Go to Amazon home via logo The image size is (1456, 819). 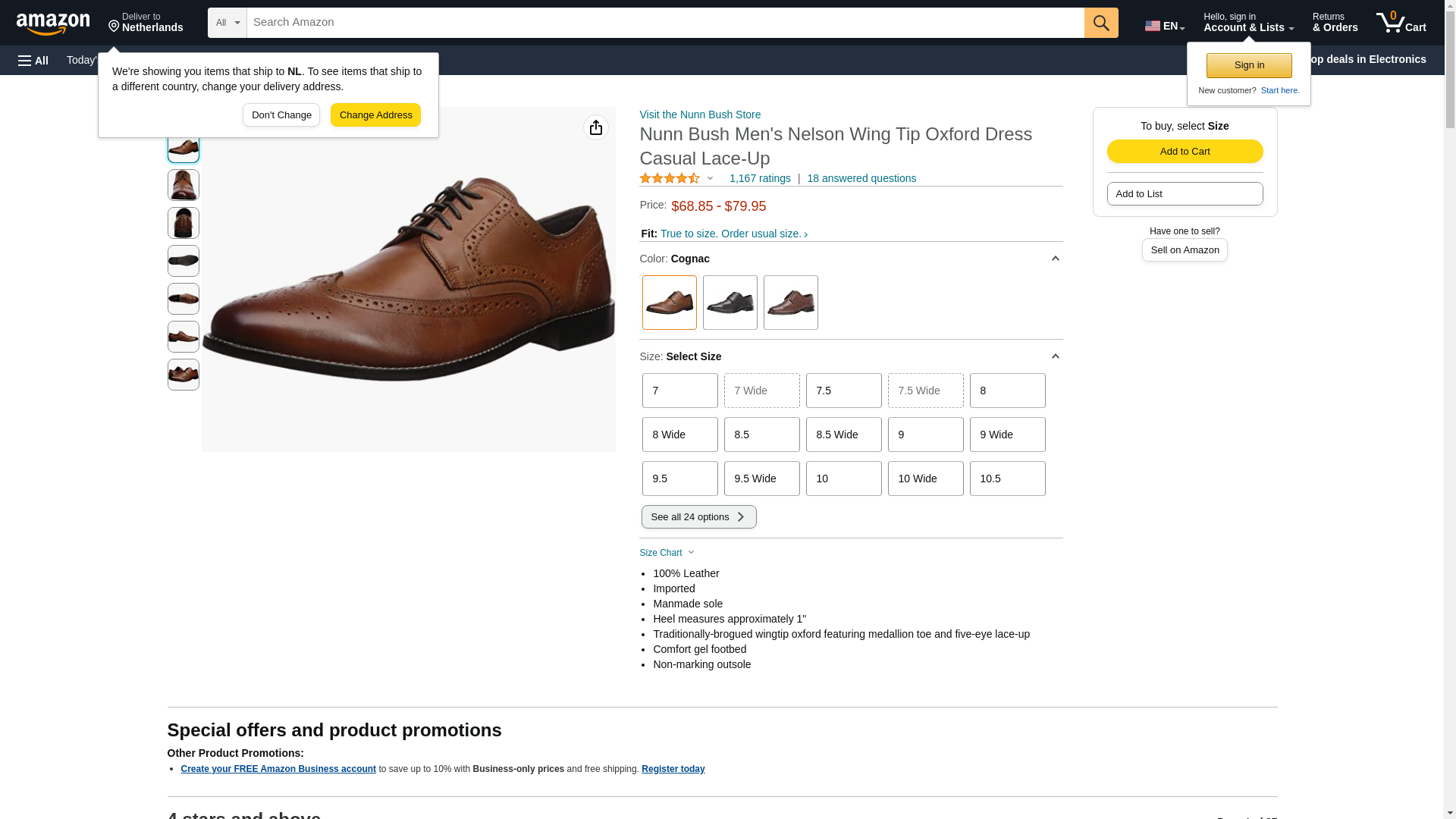tap(53, 24)
